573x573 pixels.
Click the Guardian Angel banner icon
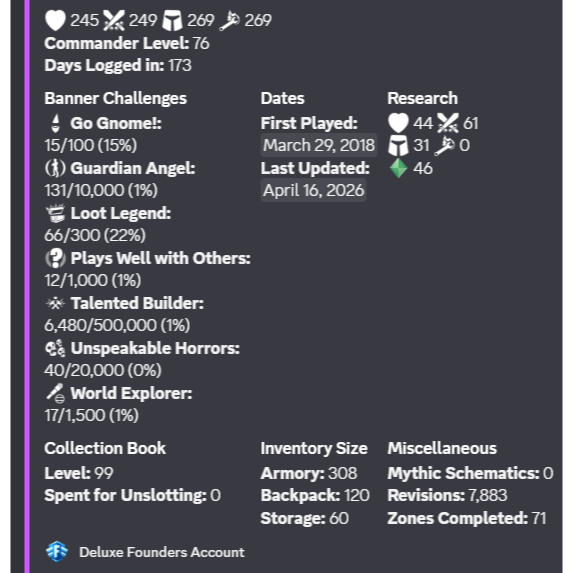[55, 168]
